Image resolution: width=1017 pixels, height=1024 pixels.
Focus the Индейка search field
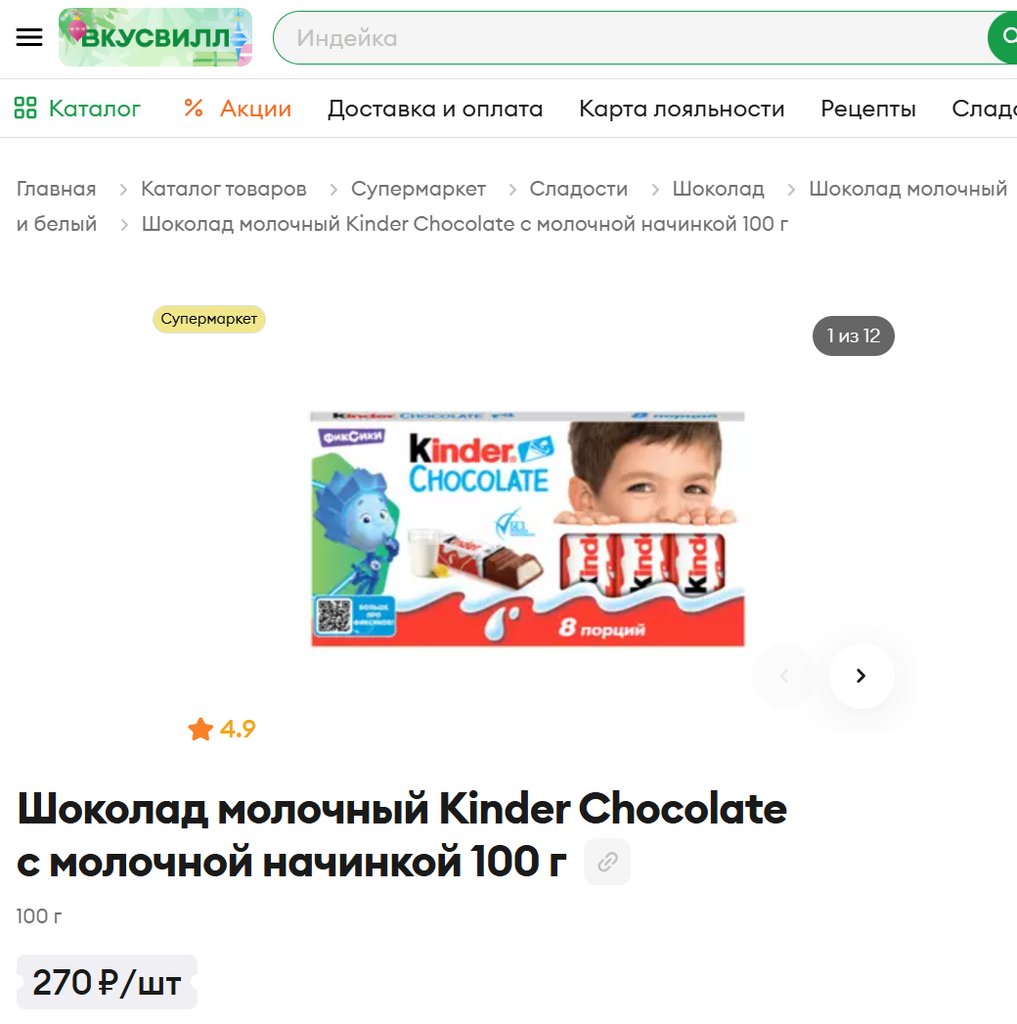(x=630, y=38)
